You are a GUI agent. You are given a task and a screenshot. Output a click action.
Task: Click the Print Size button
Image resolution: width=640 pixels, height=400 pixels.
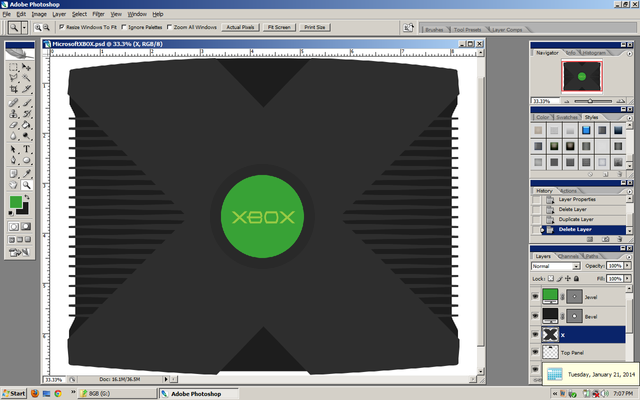[x=315, y=27]
